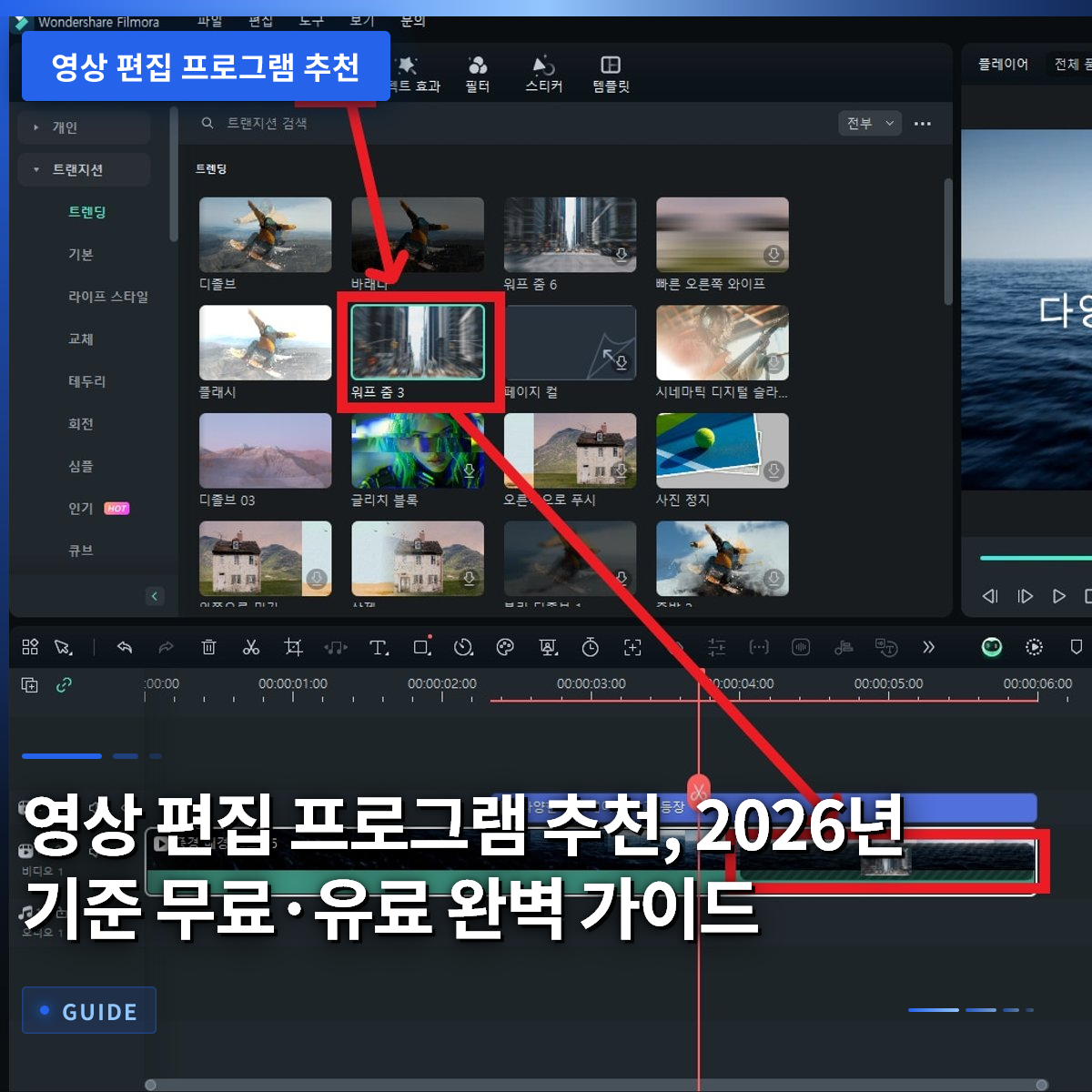Expand the 개인 section
The width and height of the screenshot is (1092, 1092).
point(83,127)
